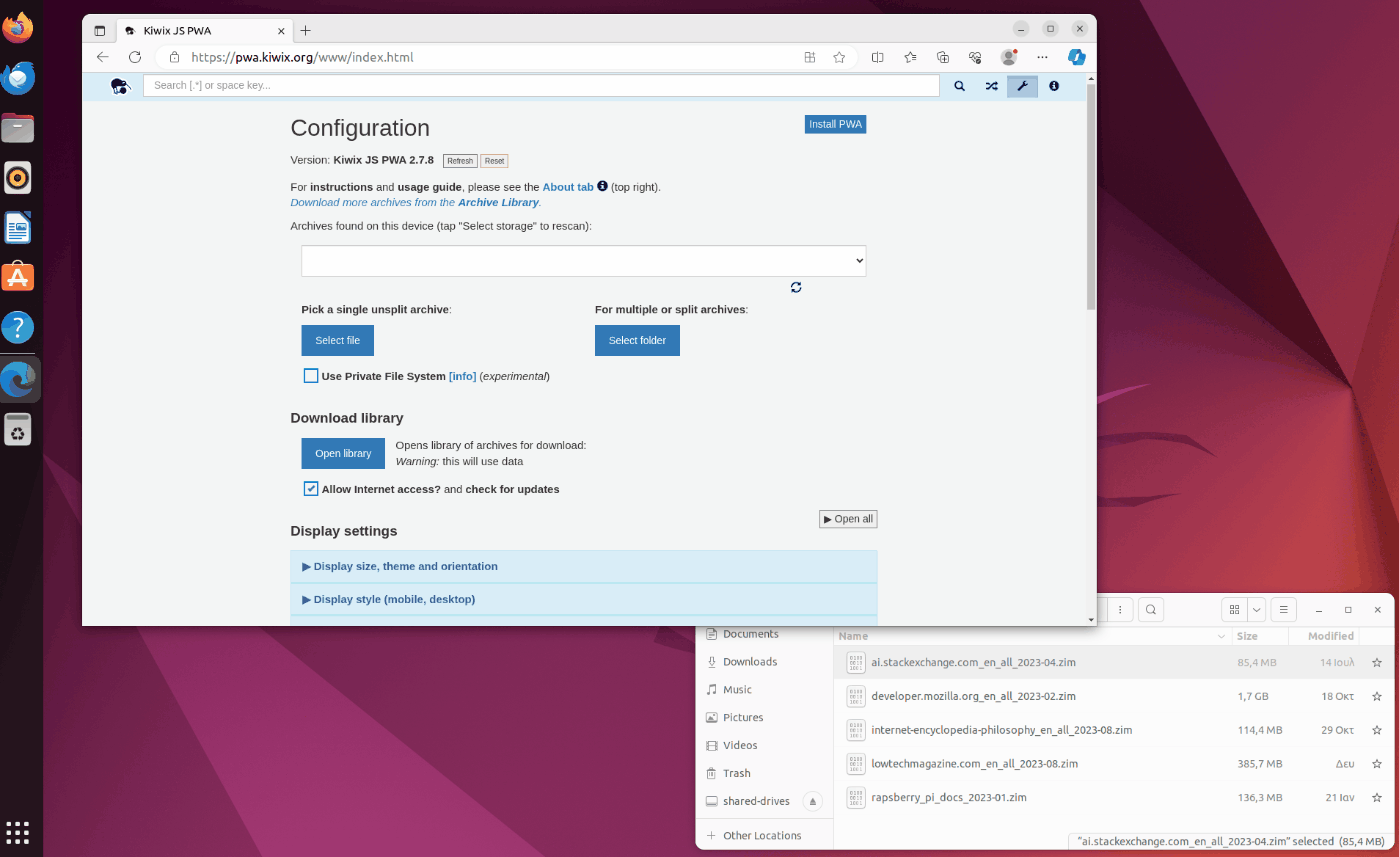The image size is (1399, 857).
Task: Click the browser address bar URL
Action: tap(302, 57)
